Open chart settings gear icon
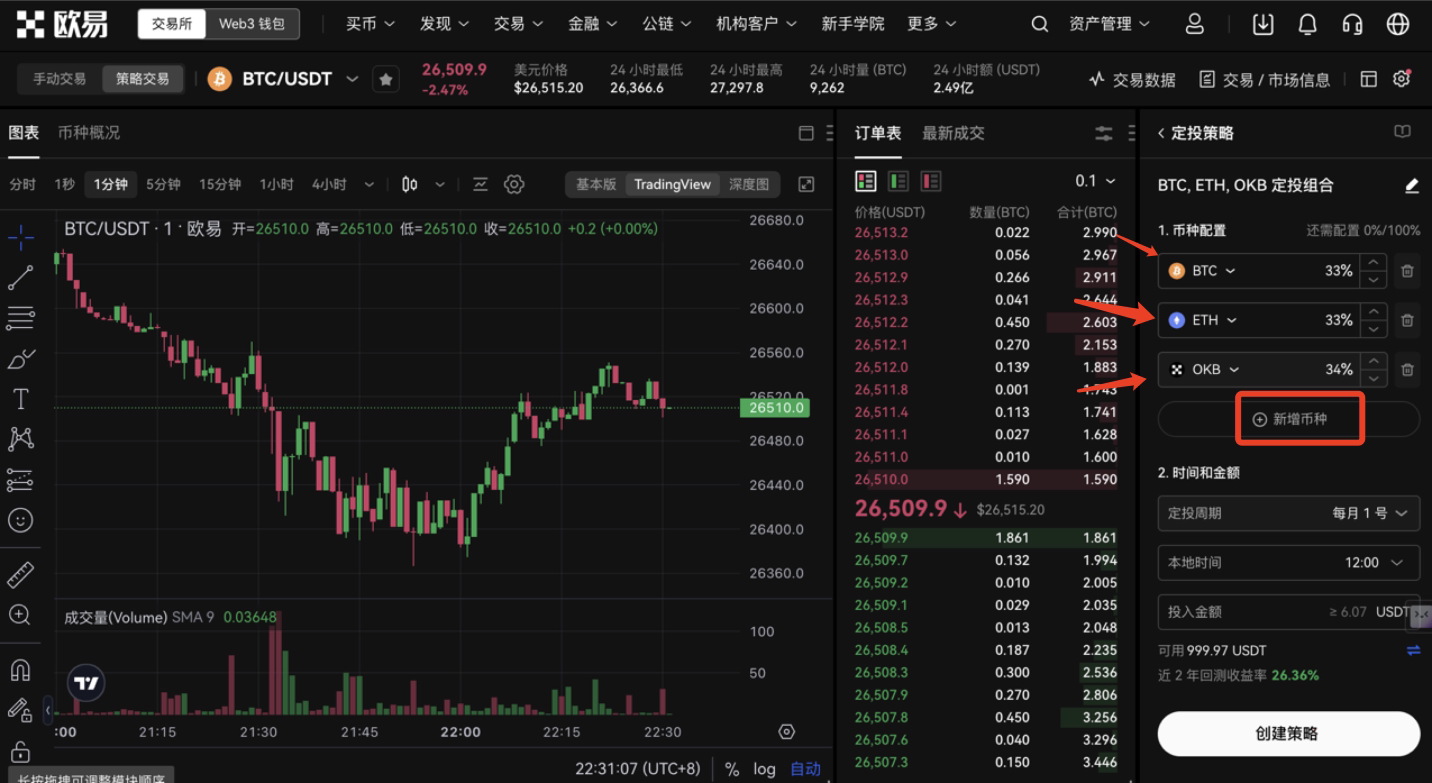 pyautogui.click(x=514, y=184)
